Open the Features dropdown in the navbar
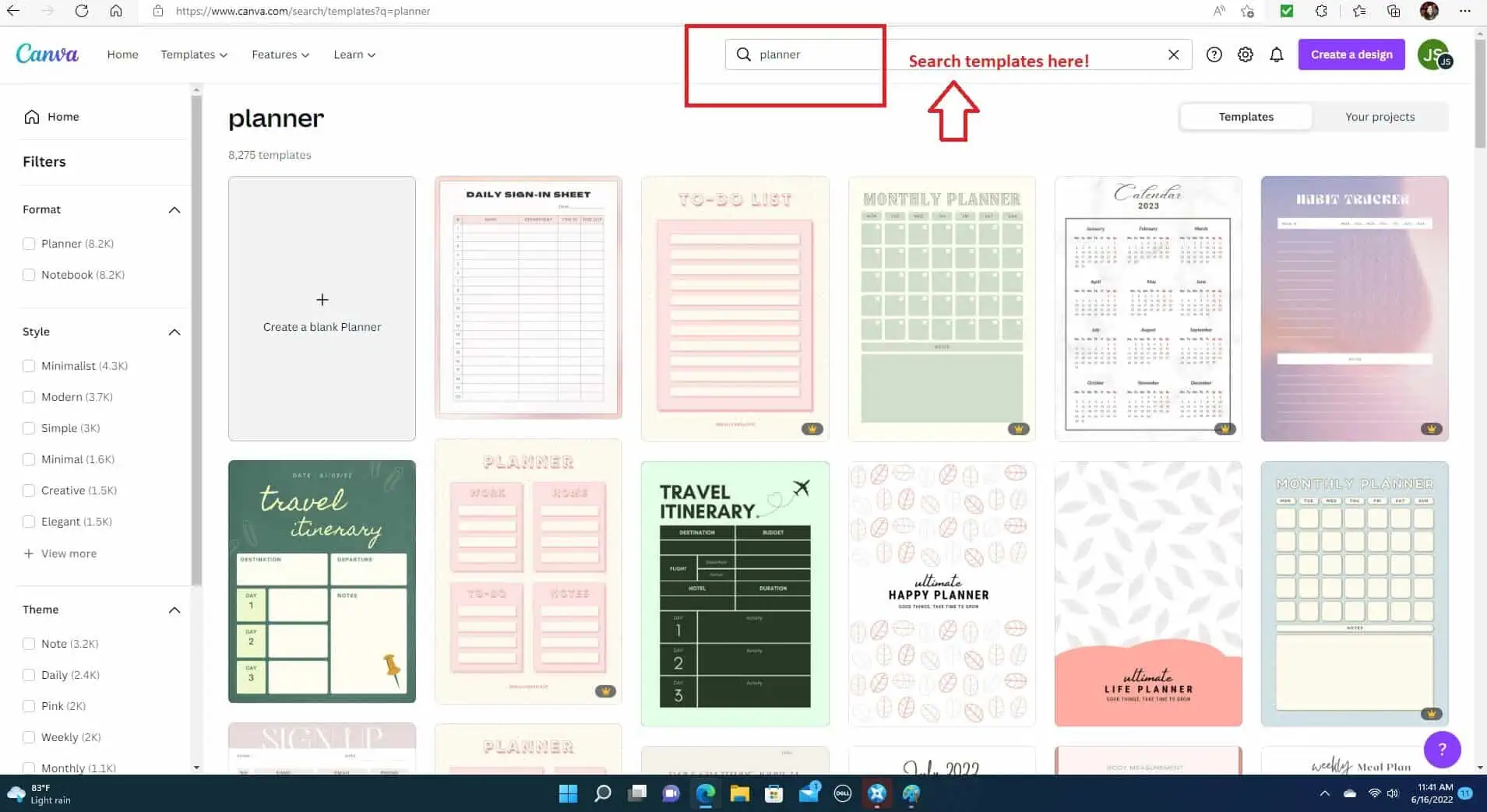The image size is (1487, 812). [x=280, y=54]
